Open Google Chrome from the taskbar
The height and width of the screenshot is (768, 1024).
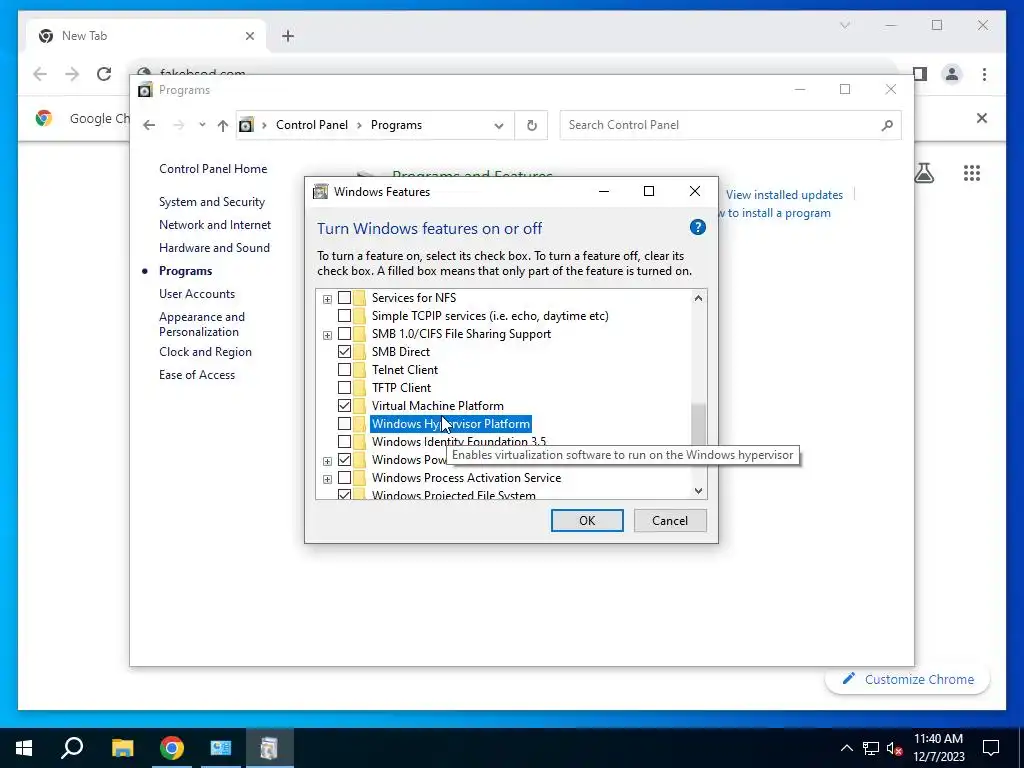point(172,747)
